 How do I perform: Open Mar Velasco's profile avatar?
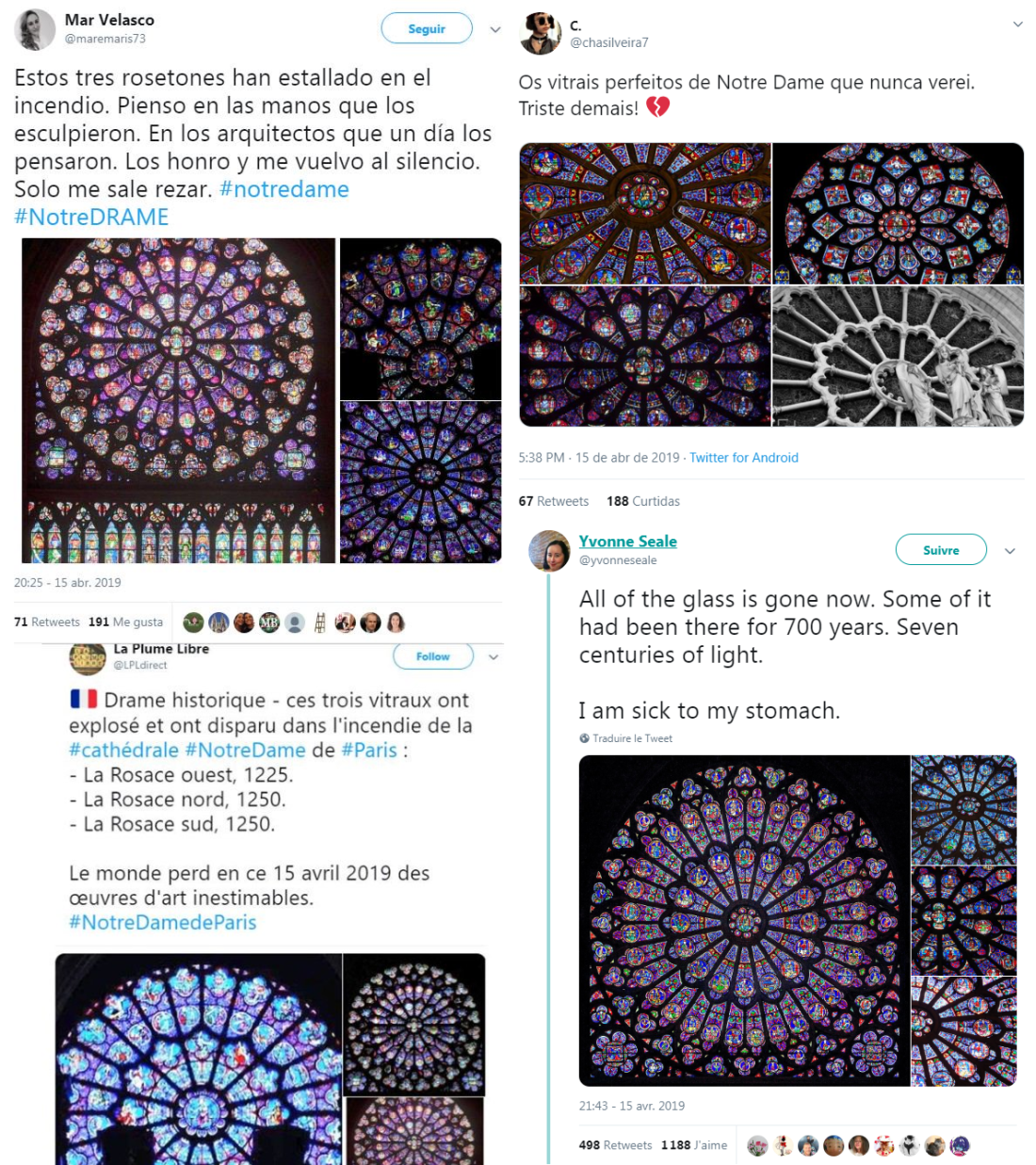coord(35,30)
